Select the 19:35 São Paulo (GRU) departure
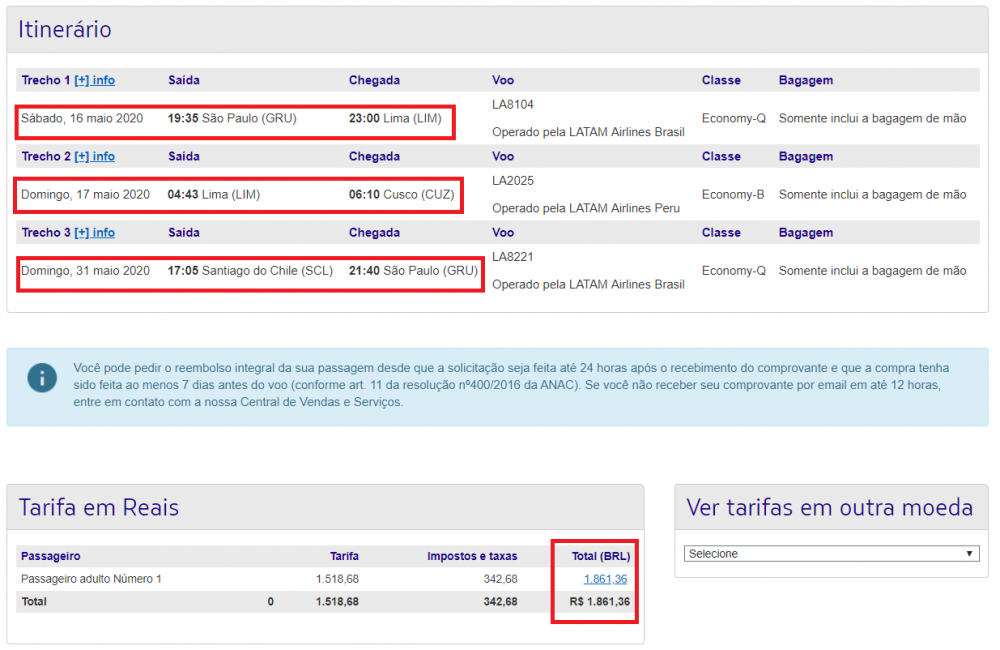 (x=232, y=118)
